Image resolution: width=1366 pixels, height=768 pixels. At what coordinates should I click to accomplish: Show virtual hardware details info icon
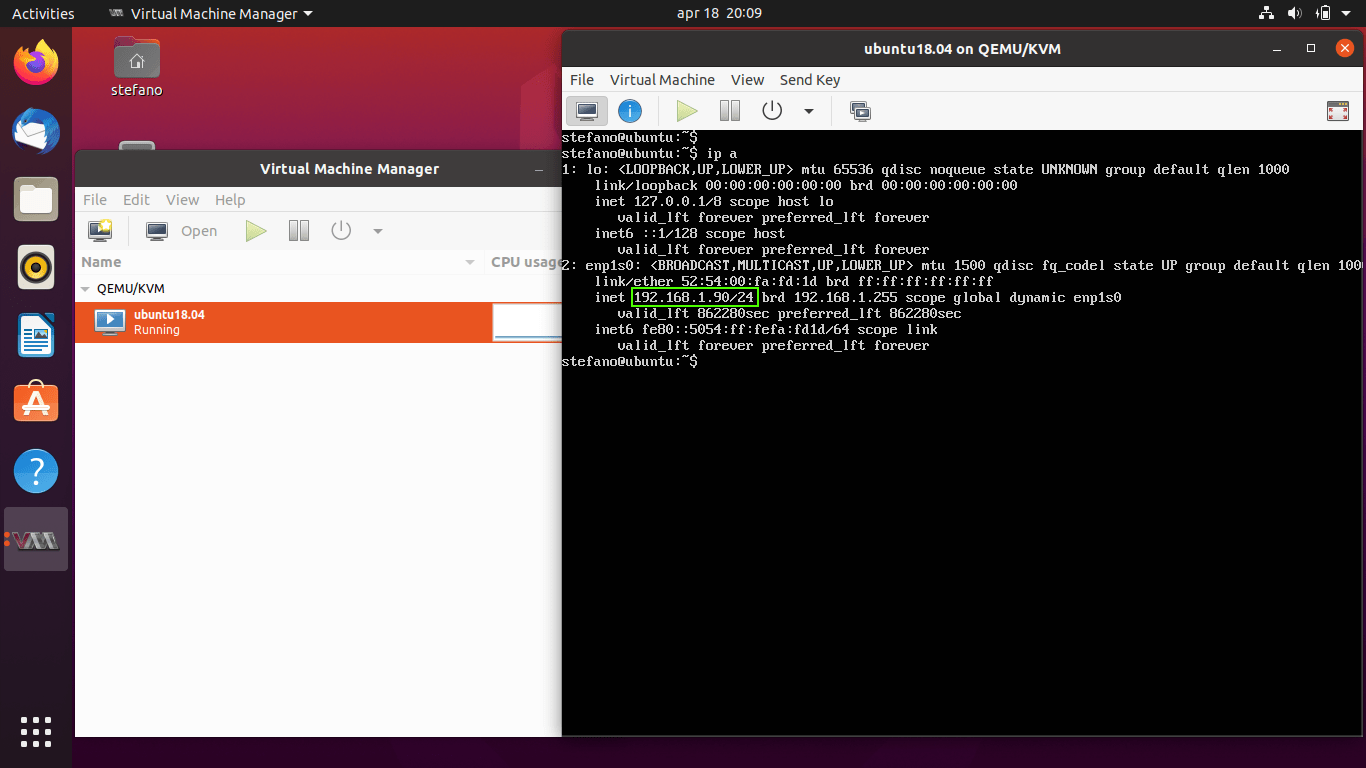tap(630, 111)
